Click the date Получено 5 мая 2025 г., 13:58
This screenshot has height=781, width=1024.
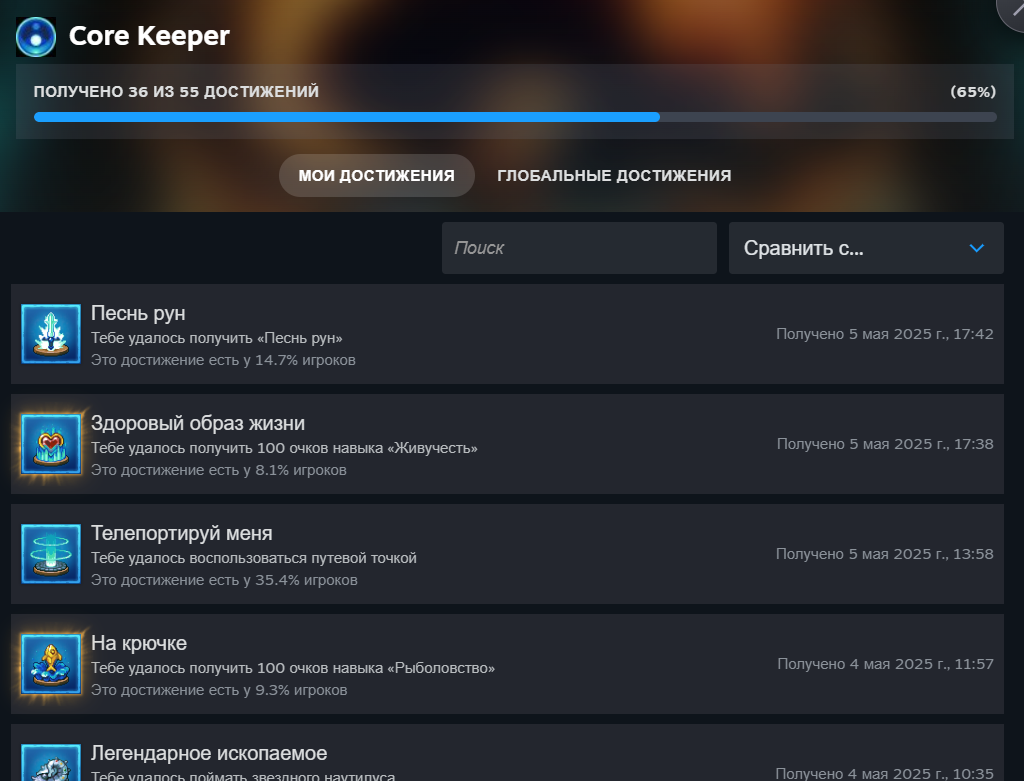[x=885, y=554]
